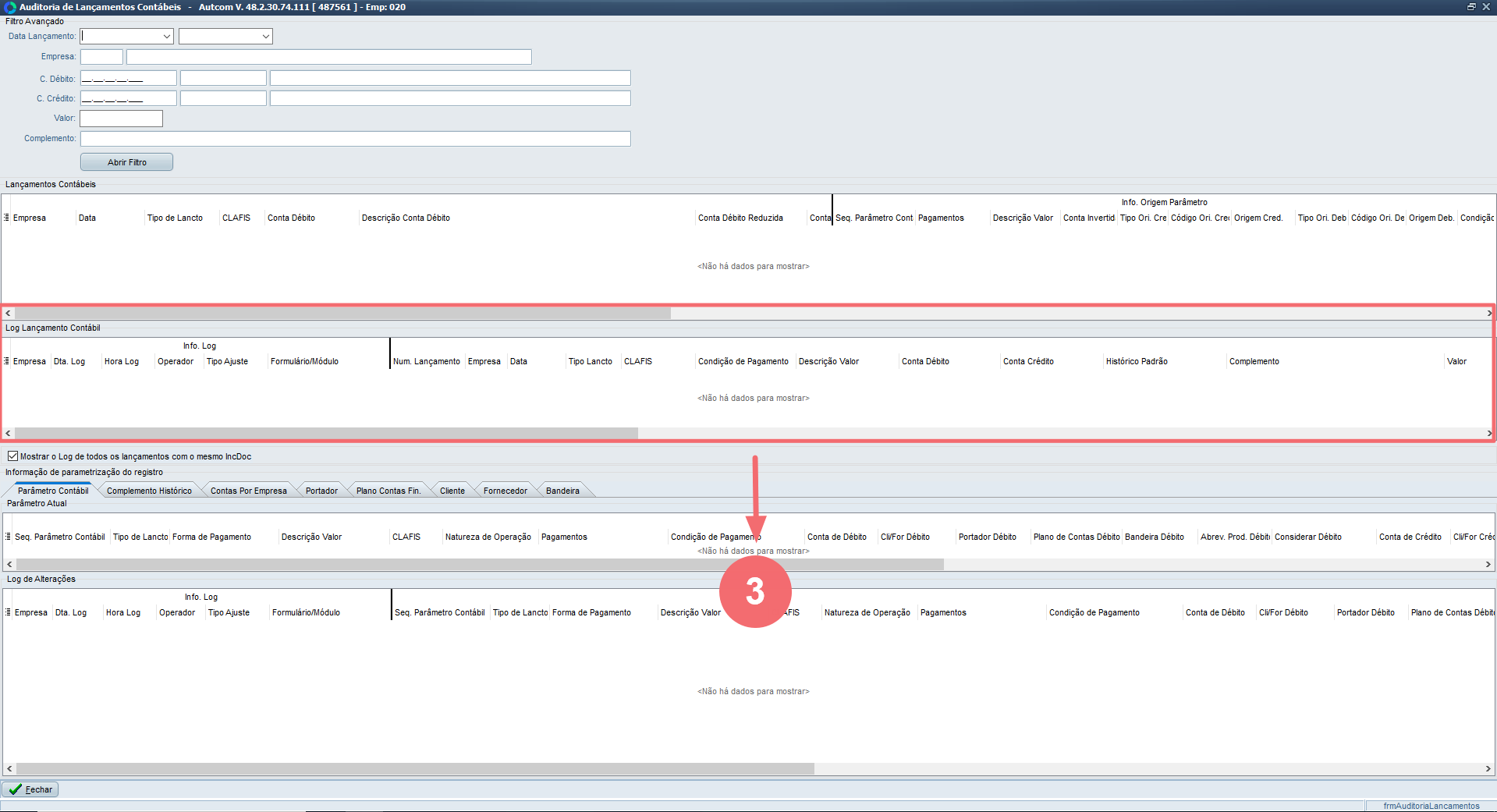Click right arrow of Parâmetro Atual grid scrollbar
1497x812 pixels.
point(1488,564)
